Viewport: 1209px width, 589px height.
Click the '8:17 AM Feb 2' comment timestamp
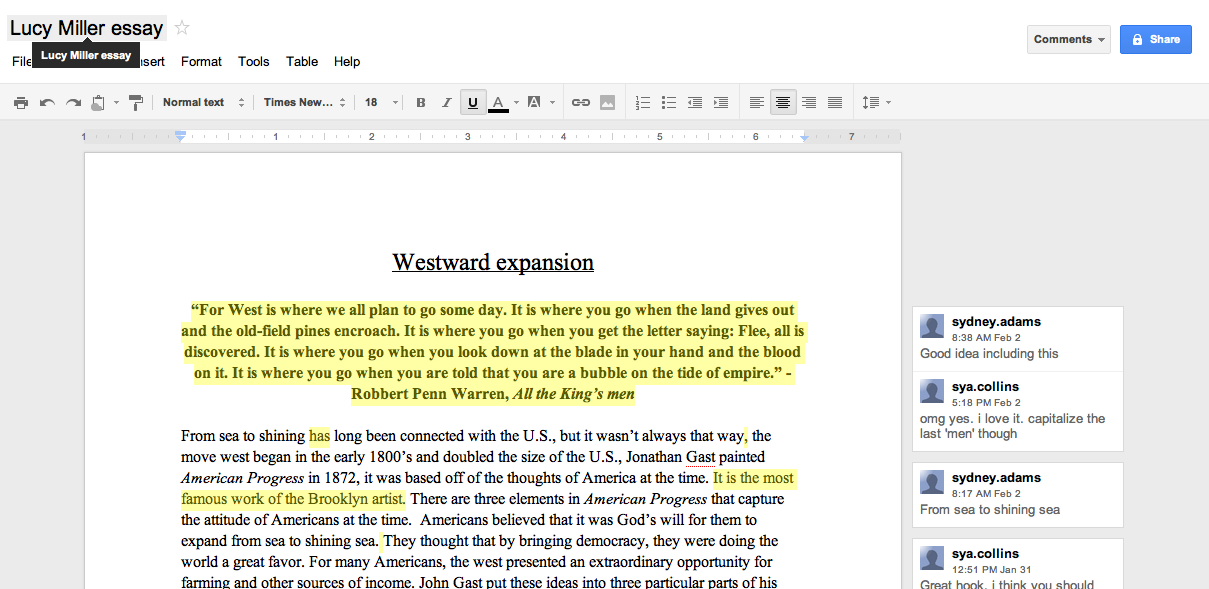tap(986, 493)
